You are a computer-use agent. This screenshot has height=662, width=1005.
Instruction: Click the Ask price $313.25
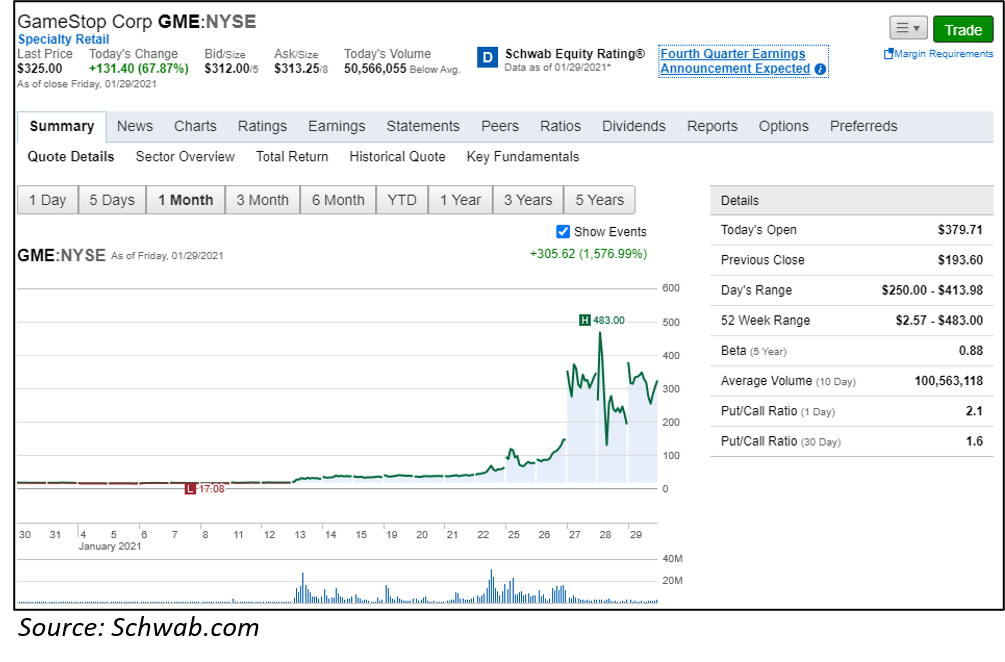[x=296, y=69]
